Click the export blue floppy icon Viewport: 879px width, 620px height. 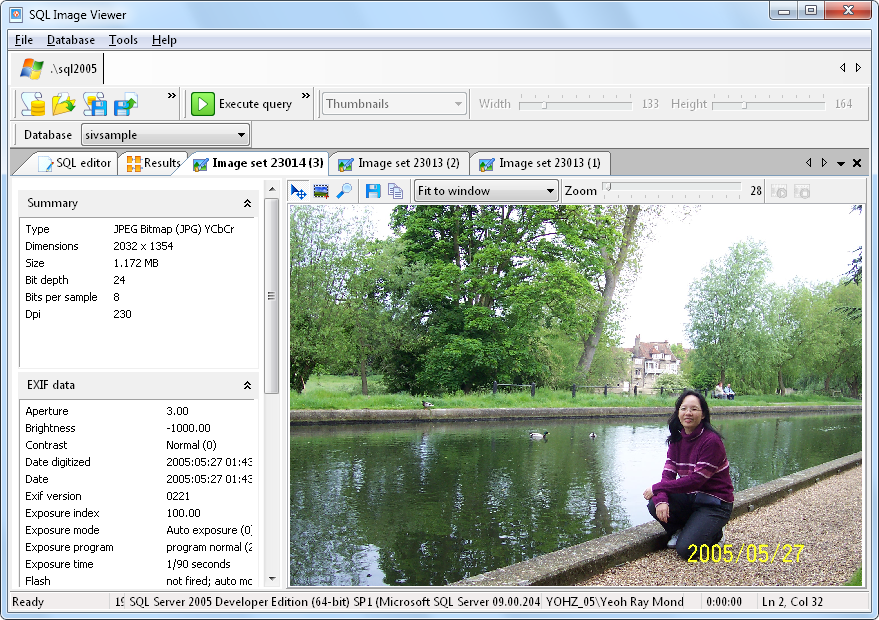tap(126, 103)
